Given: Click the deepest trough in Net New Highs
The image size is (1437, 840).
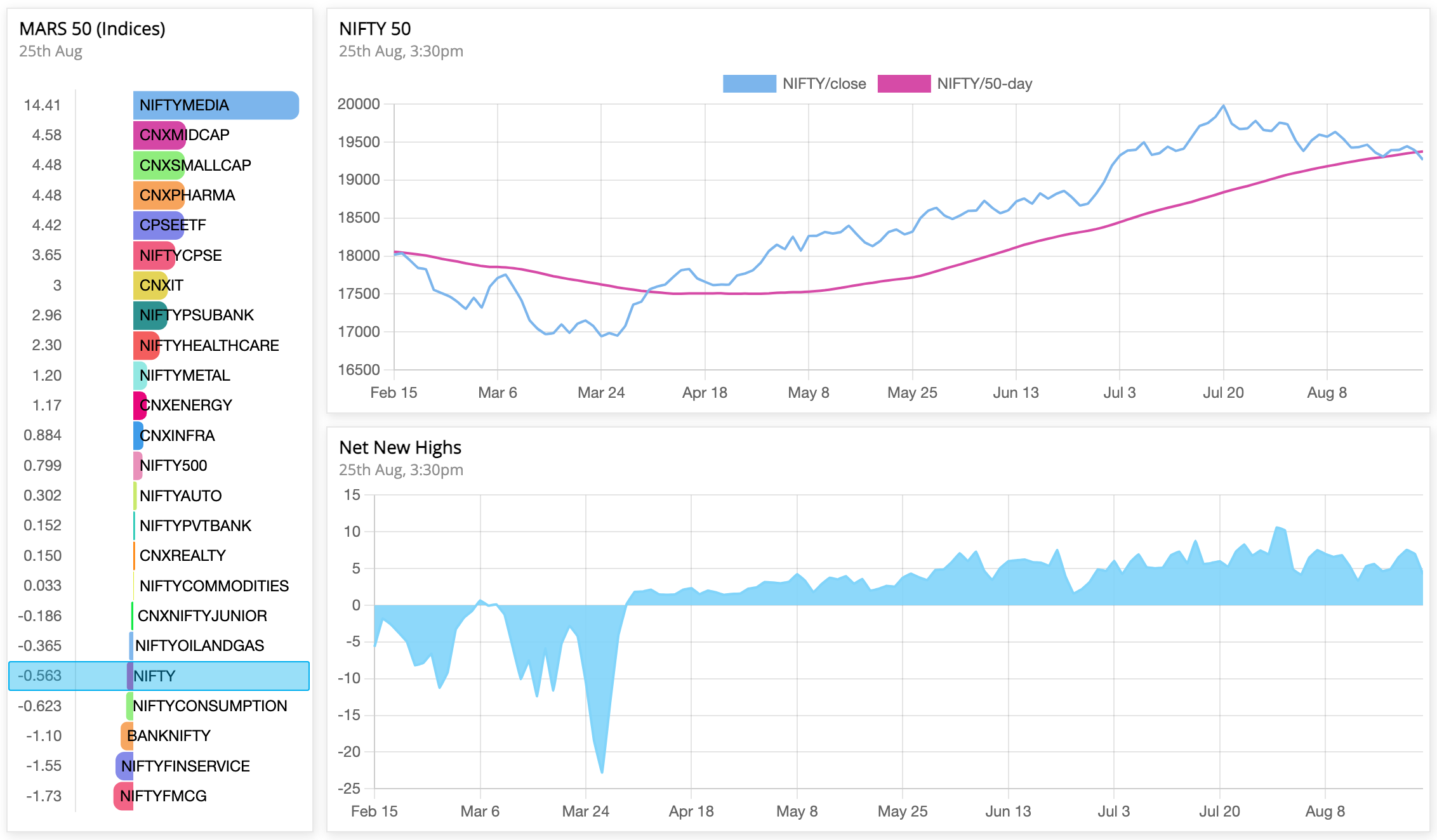Looking at the screenshot, I should point(602,772).
